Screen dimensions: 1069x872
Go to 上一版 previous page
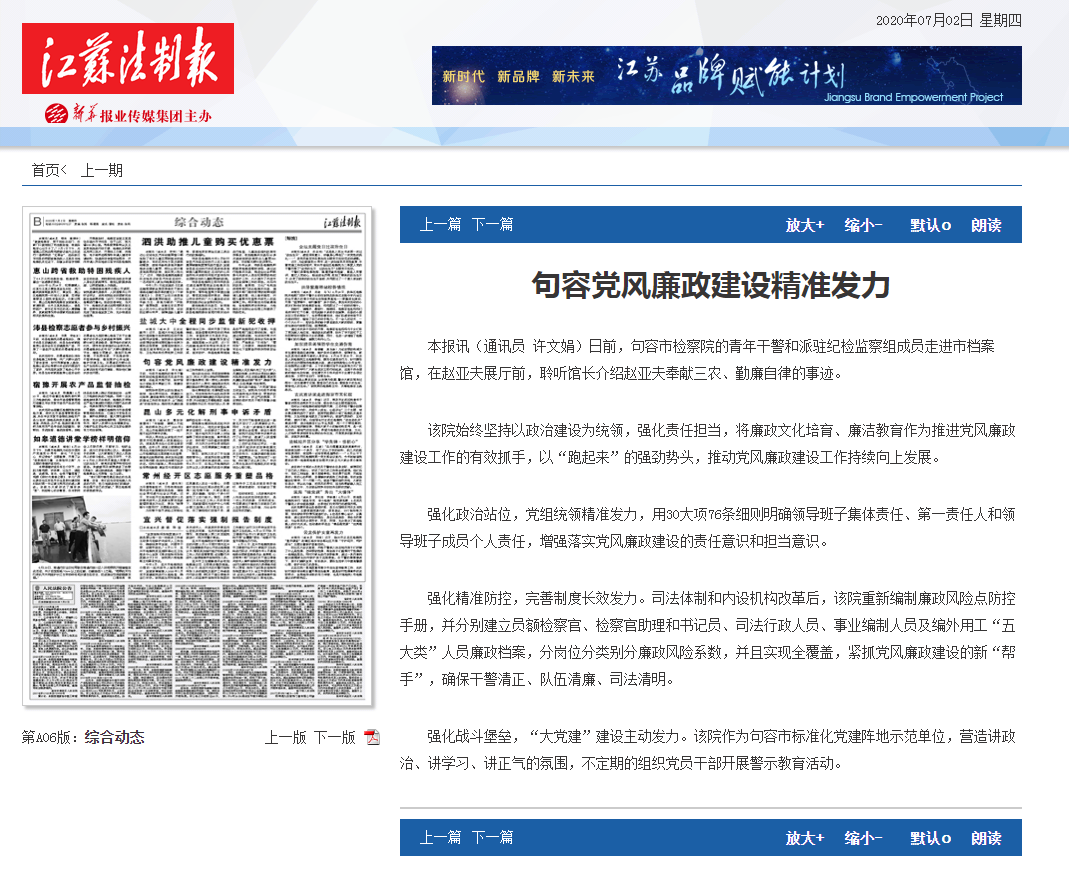click(286, 737)
